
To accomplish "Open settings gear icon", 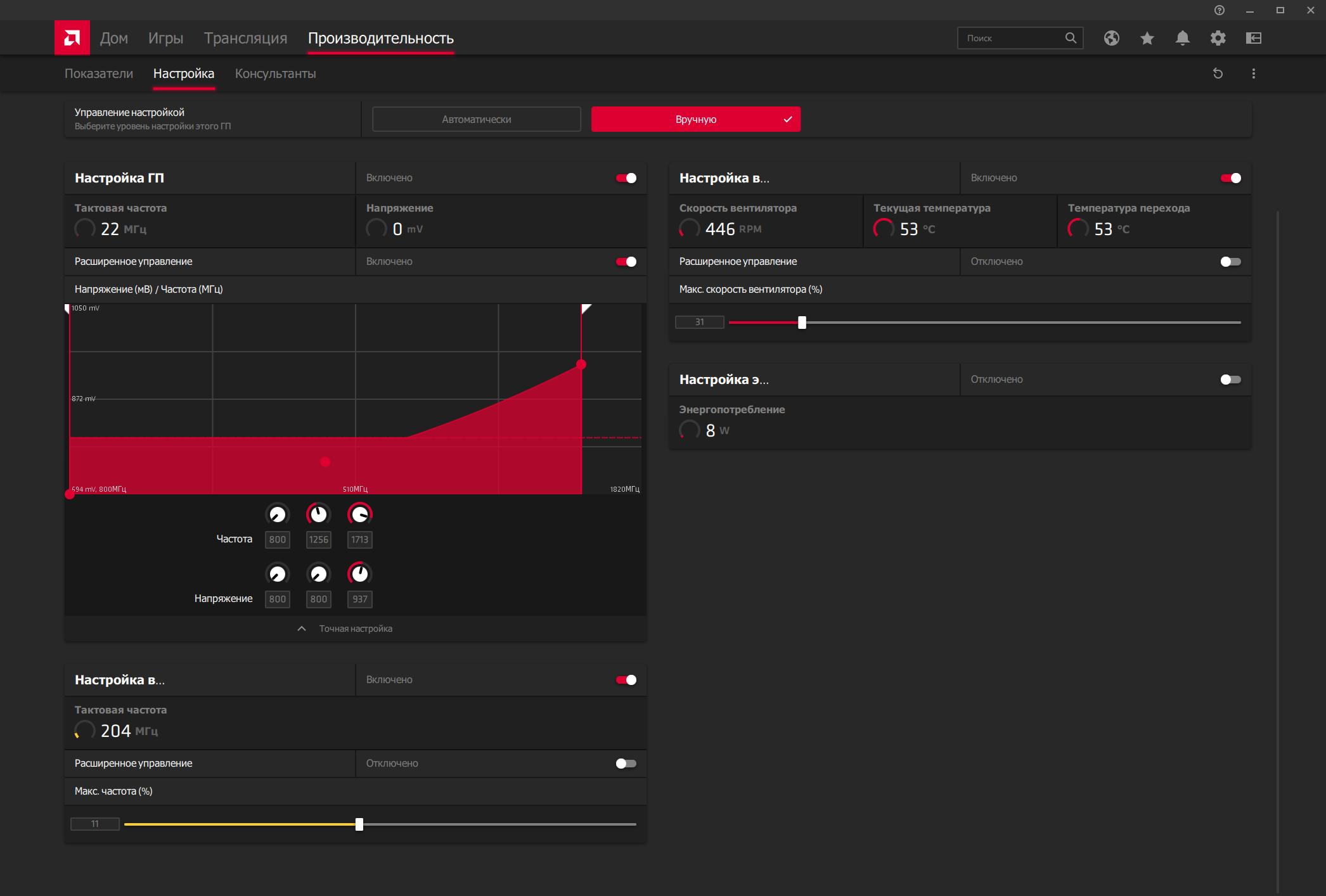I will point(1218,38).
